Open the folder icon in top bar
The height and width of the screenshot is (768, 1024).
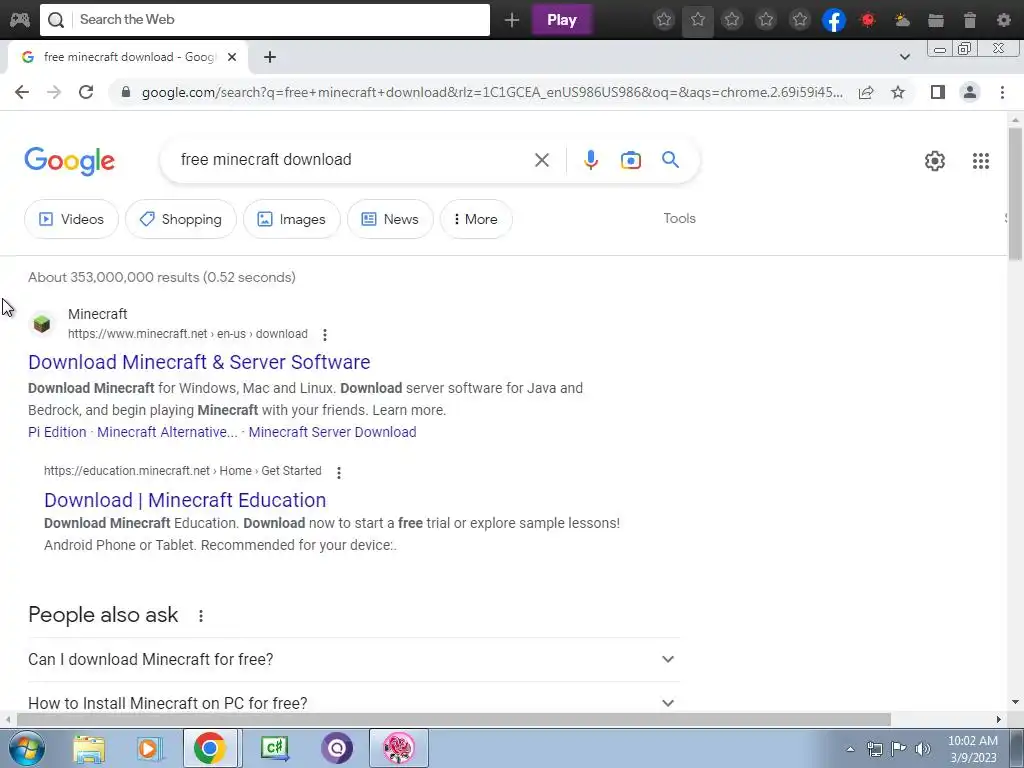pyautogui.click(x=936, y=20)
